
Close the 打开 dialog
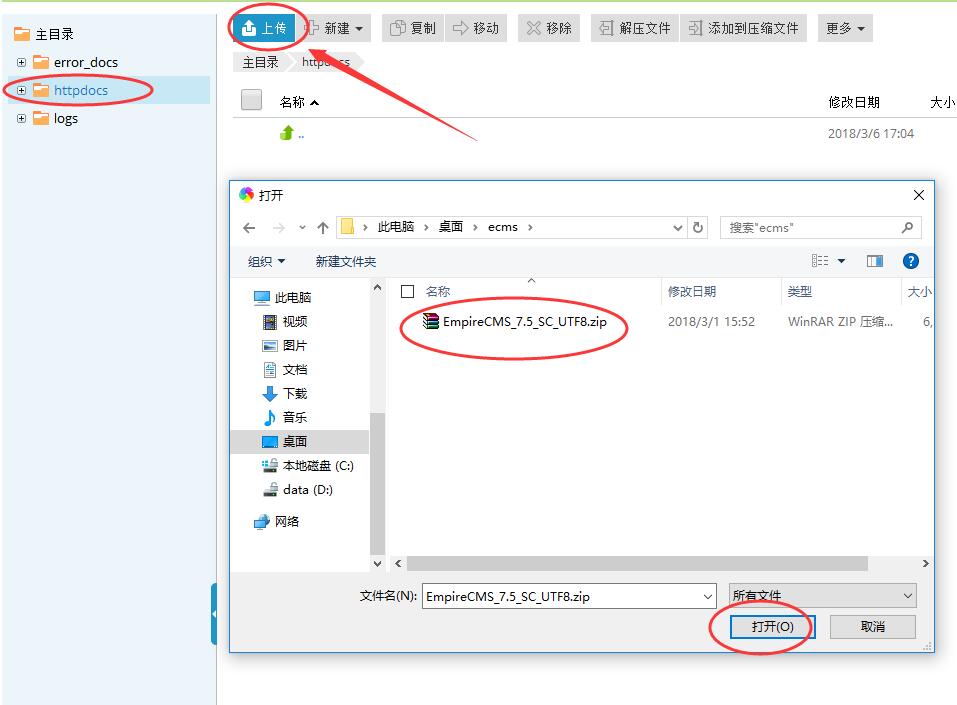(x=919, y=195)
